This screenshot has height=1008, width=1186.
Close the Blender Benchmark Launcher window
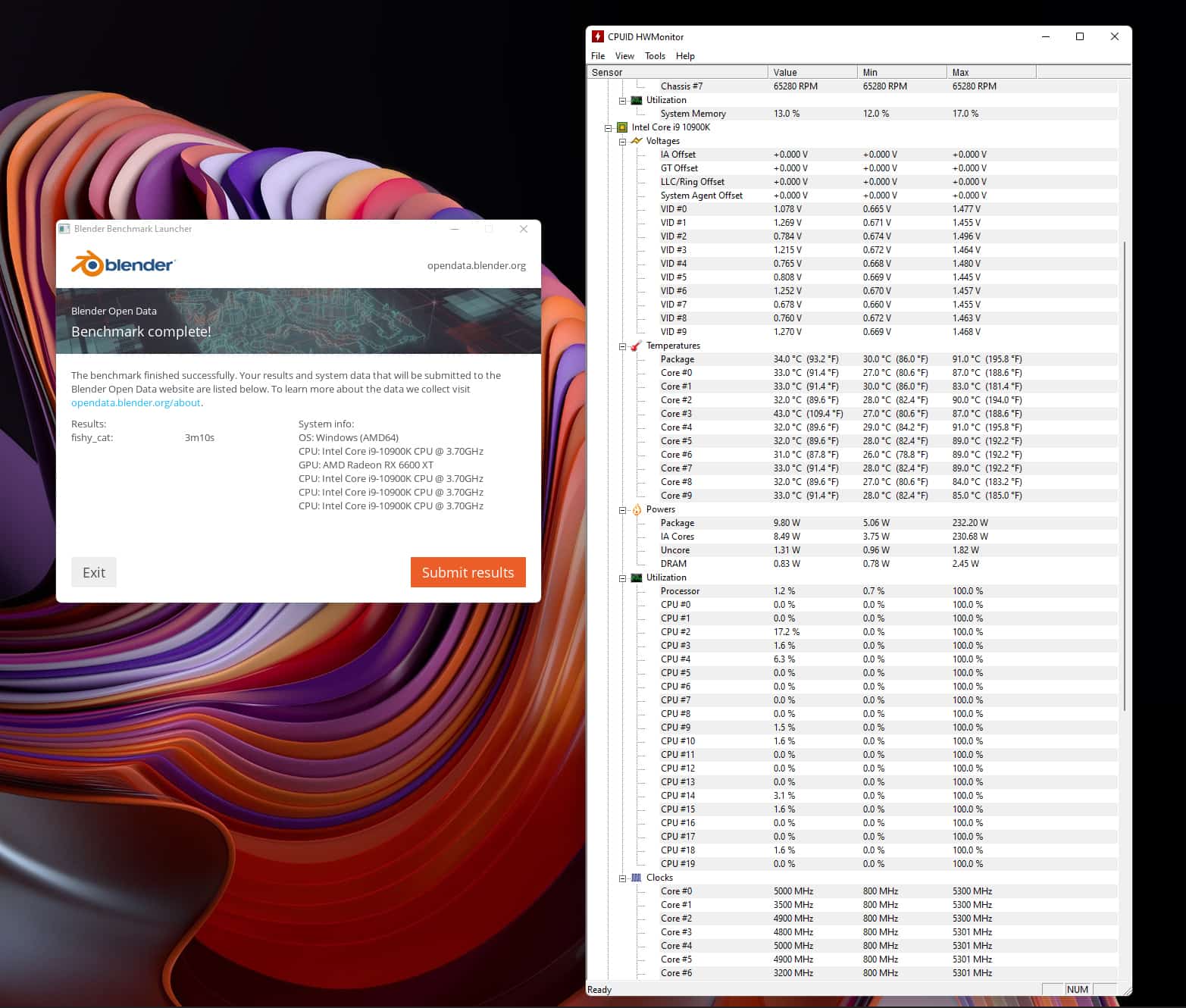click(x=524, y=229)
